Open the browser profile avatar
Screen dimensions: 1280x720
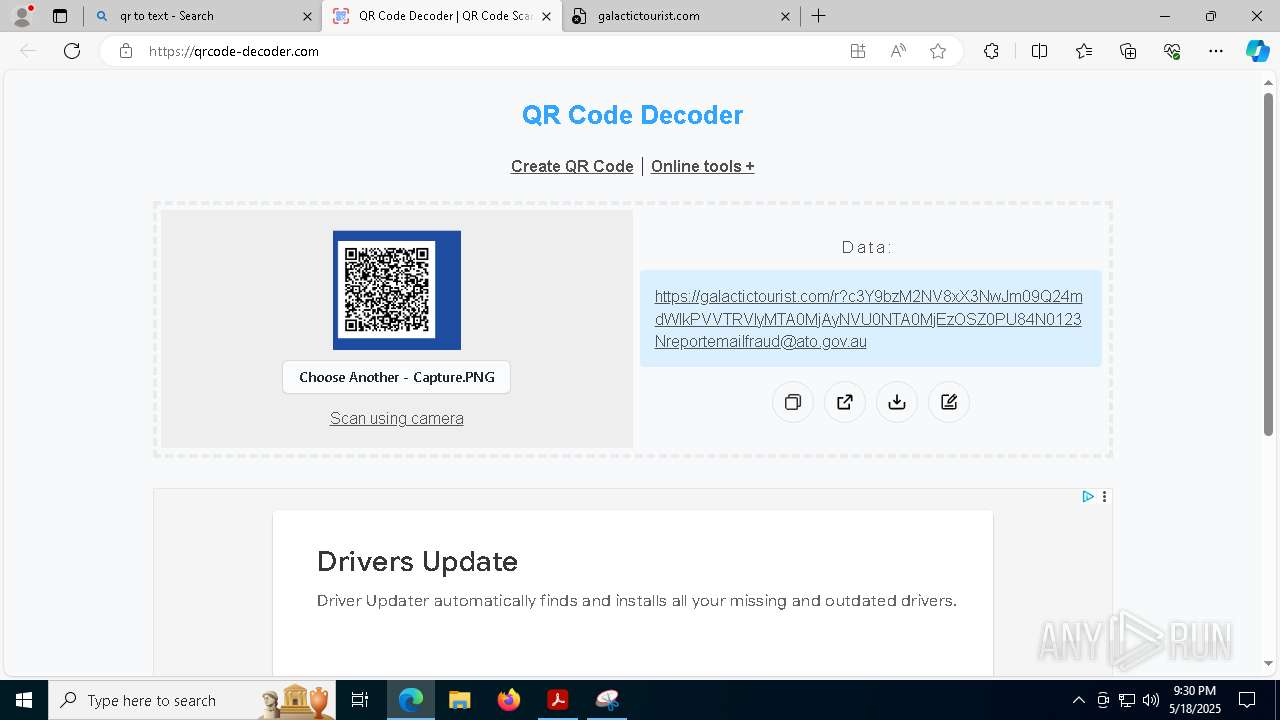(22, 16)
